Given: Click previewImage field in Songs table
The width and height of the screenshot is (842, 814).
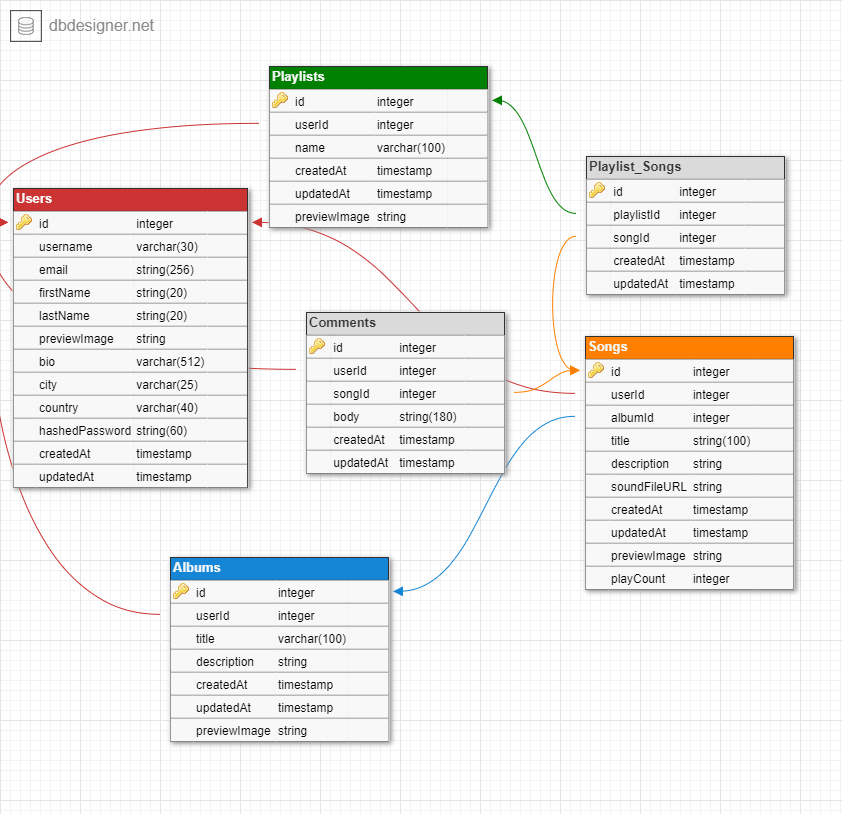Looking at the screenshot, I should pos(648,557).
